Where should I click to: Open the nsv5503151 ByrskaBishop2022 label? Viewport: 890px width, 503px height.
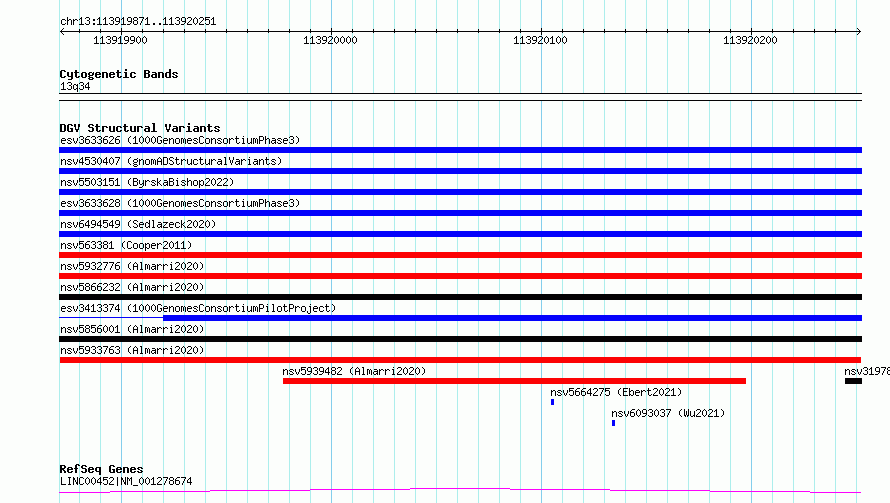click(x=147, y=182)
